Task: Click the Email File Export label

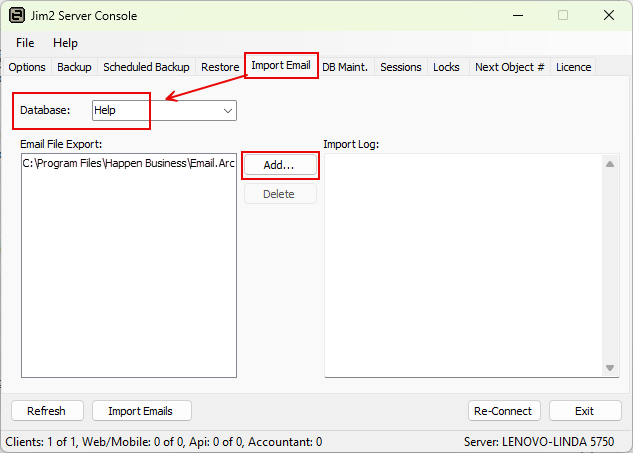Action: [61, 145]
